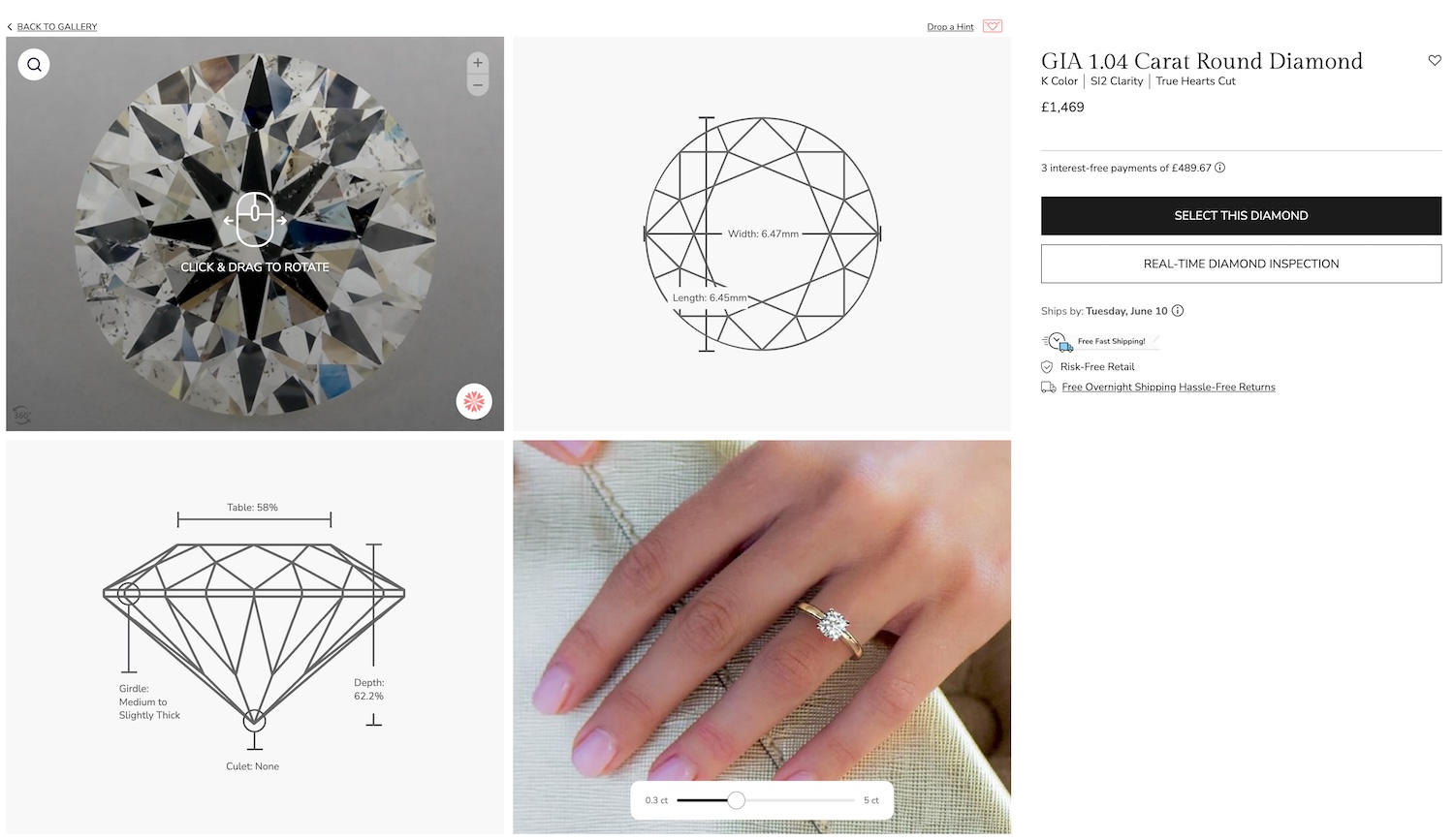Click the pink hearts-and-arrows view icon
Screen dimensions: 1454x840
[474, 401]
